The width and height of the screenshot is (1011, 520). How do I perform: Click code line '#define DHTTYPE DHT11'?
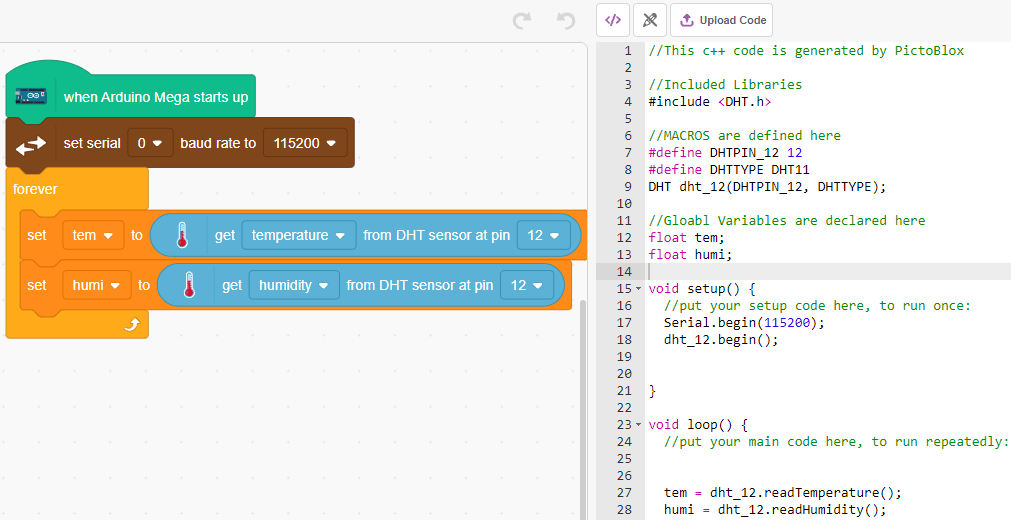(729, 170)
